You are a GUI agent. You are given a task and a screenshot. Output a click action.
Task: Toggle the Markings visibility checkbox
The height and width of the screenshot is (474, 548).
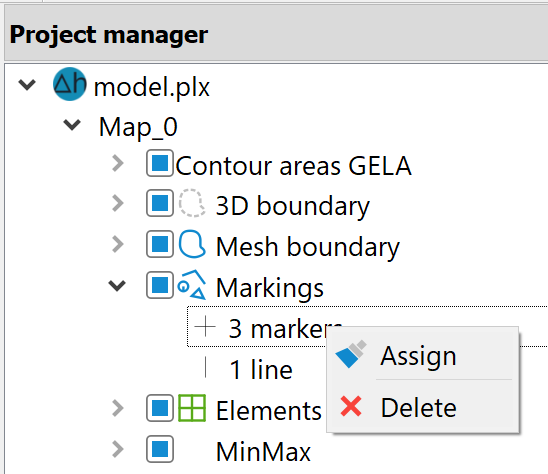point(160,285)
